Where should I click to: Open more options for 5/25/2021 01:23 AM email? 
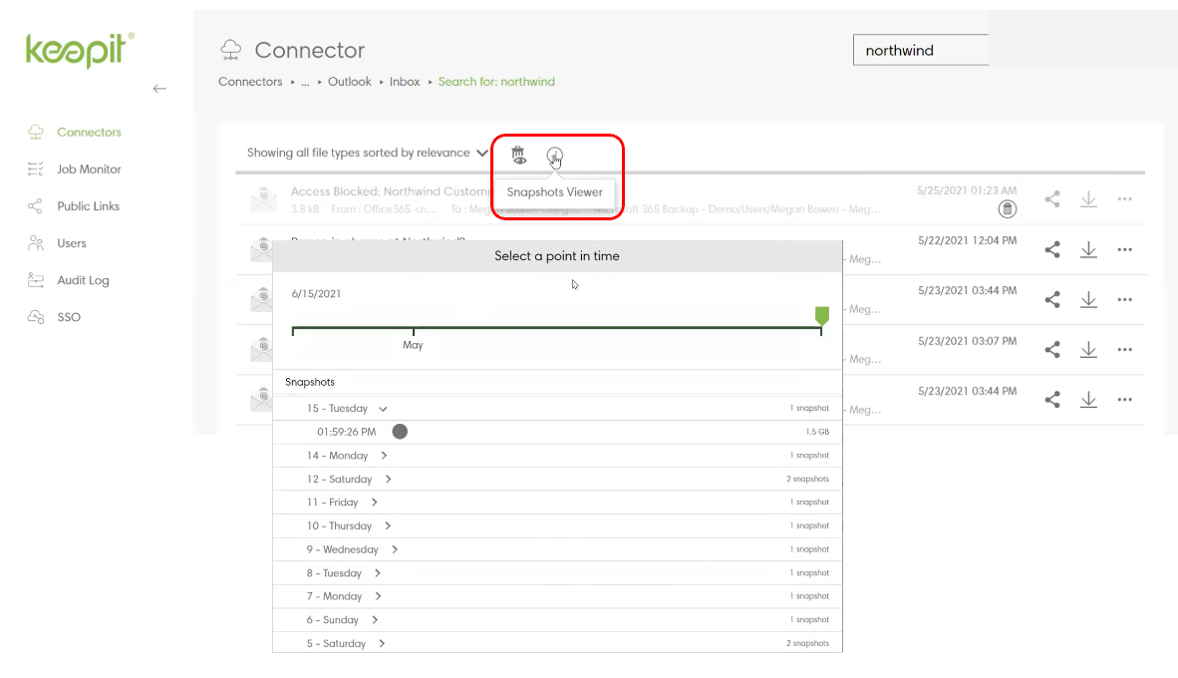point(1124,199)
